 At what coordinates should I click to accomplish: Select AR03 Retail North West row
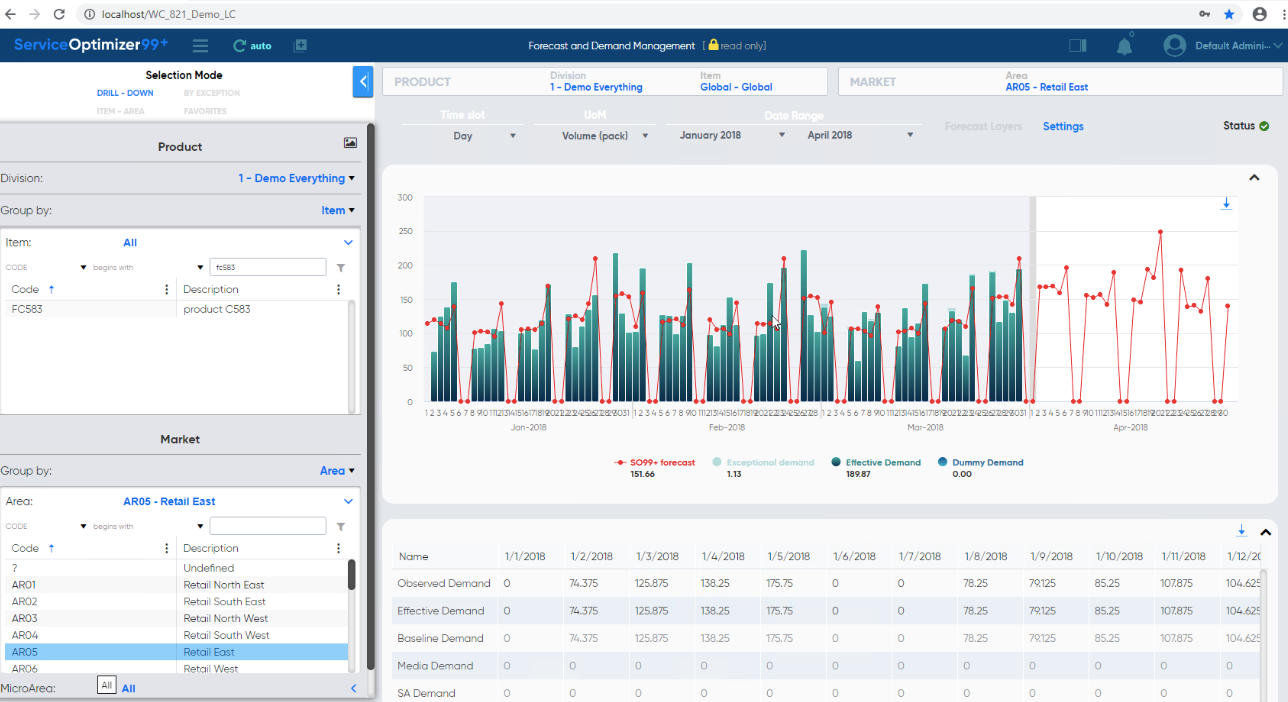coord(175,618)
